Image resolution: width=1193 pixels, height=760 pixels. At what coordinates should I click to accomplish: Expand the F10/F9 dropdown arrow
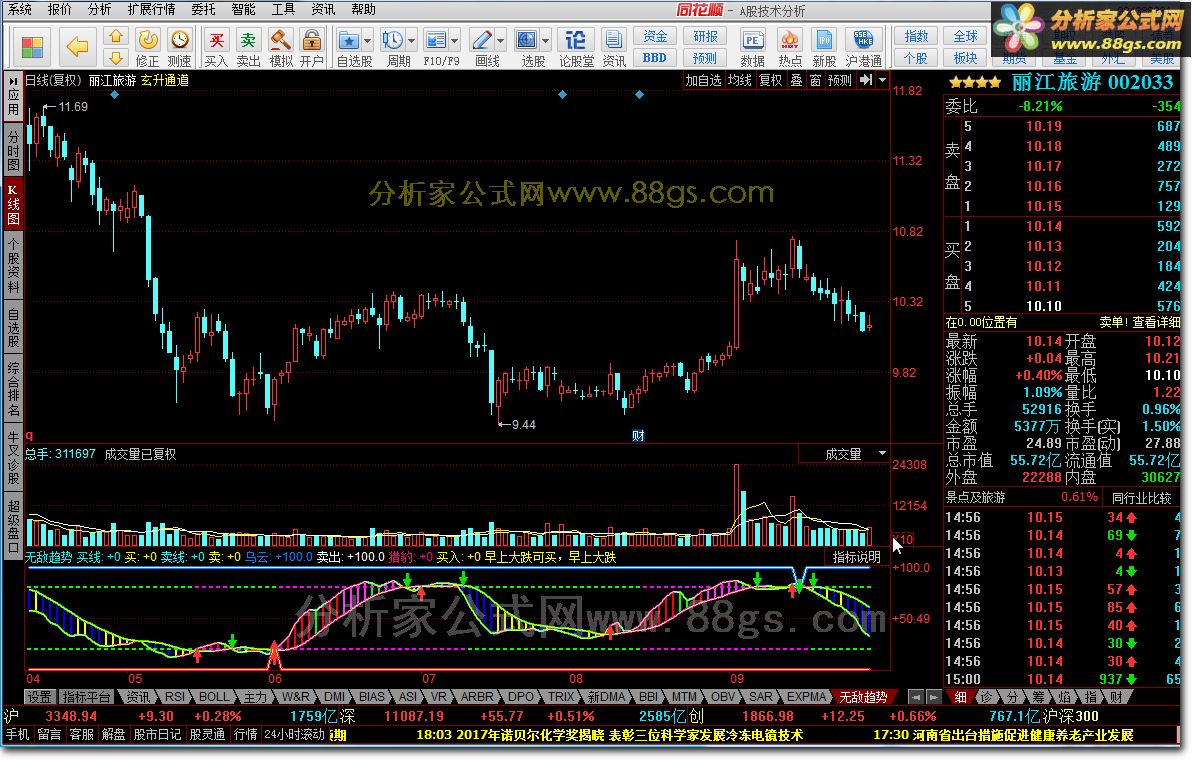[455, 40]
